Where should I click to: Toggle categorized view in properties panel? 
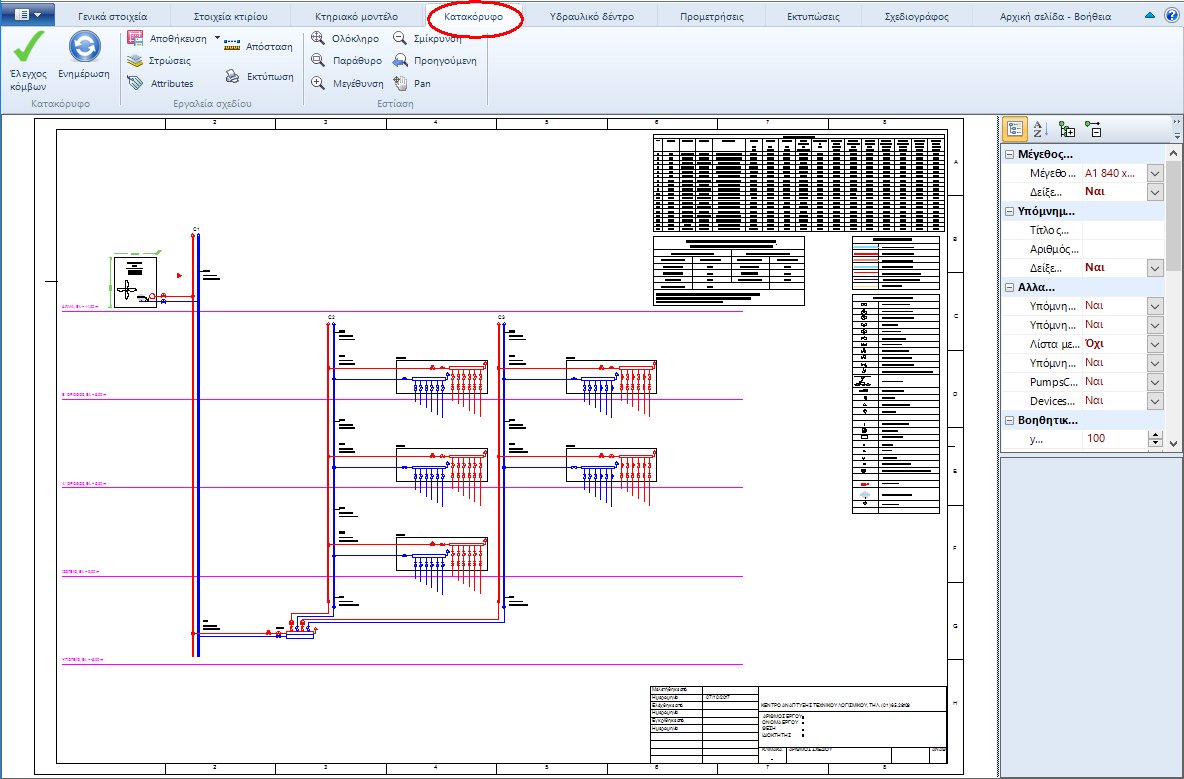click(1014, 128)
